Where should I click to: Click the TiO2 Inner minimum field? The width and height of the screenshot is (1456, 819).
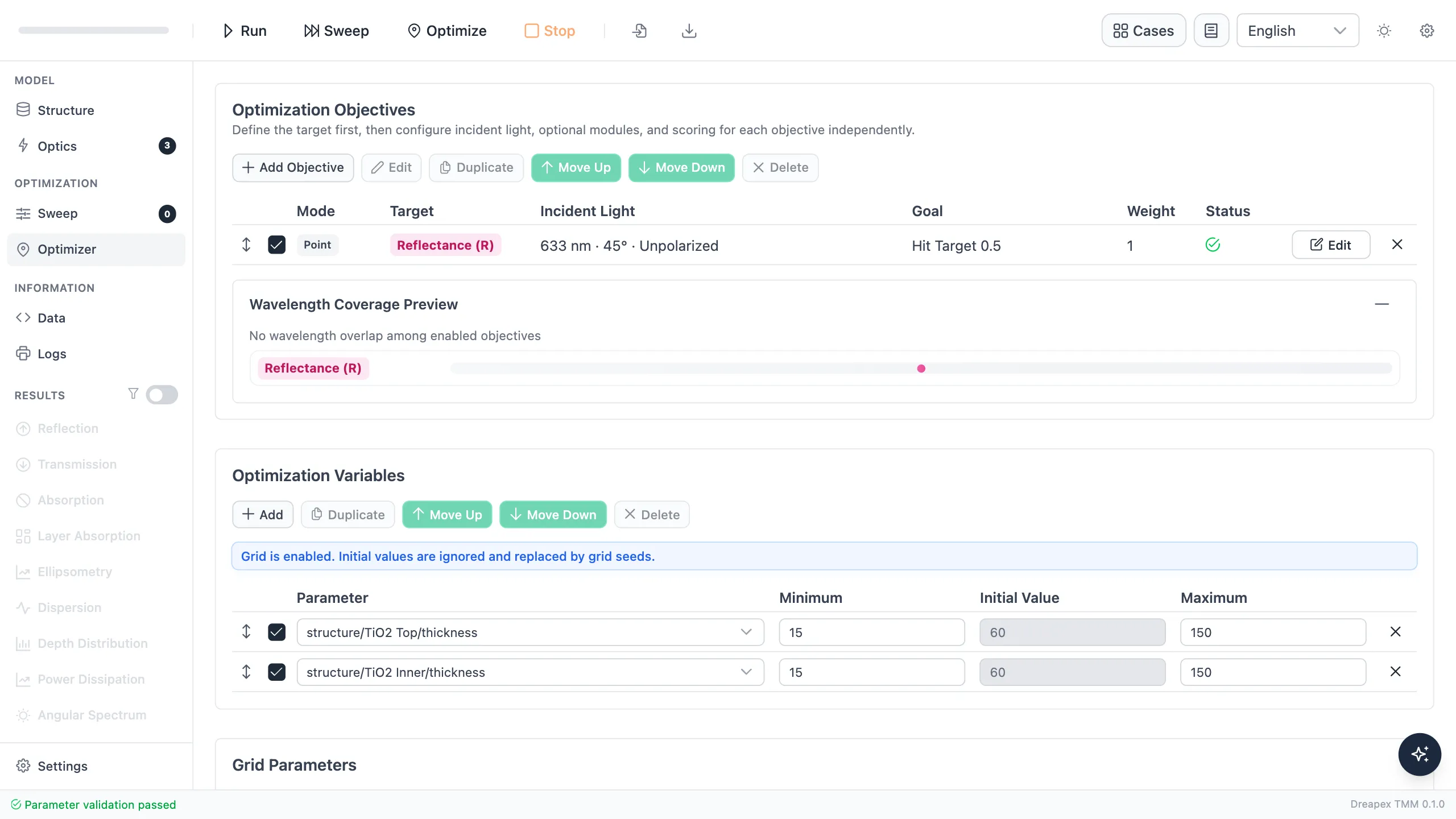871,672
